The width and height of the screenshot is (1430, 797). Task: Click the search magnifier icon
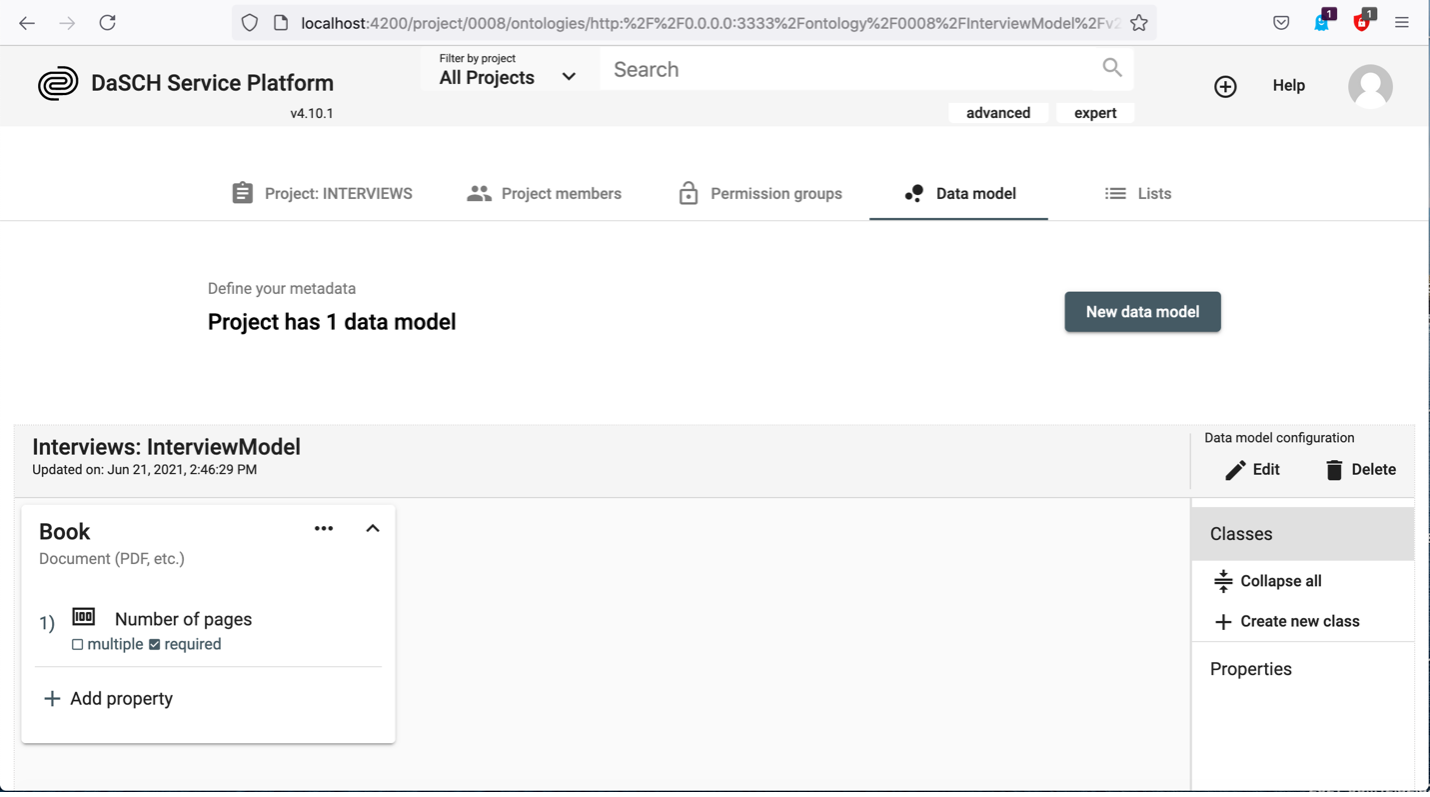coord(1112,67)
